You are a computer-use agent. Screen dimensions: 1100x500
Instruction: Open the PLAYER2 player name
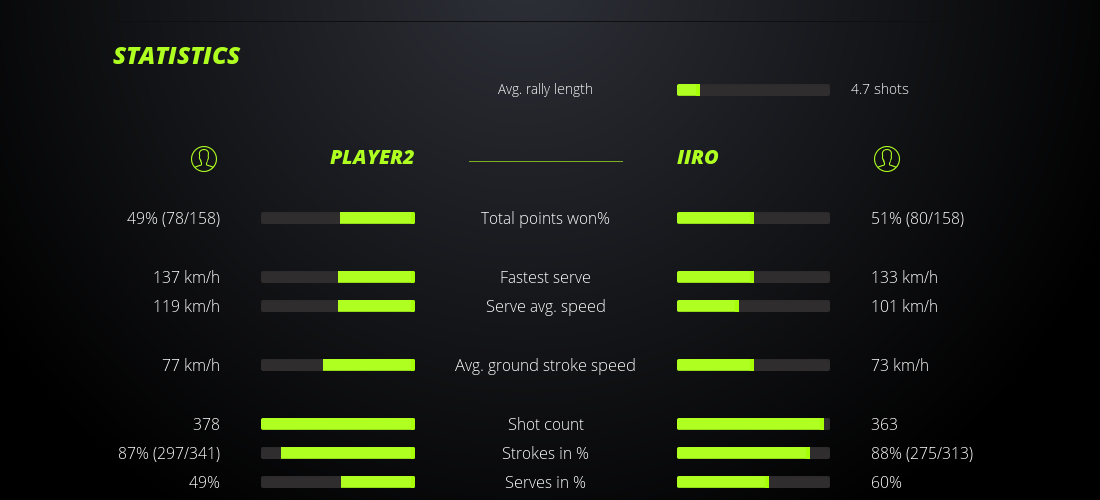coord(372,157)
